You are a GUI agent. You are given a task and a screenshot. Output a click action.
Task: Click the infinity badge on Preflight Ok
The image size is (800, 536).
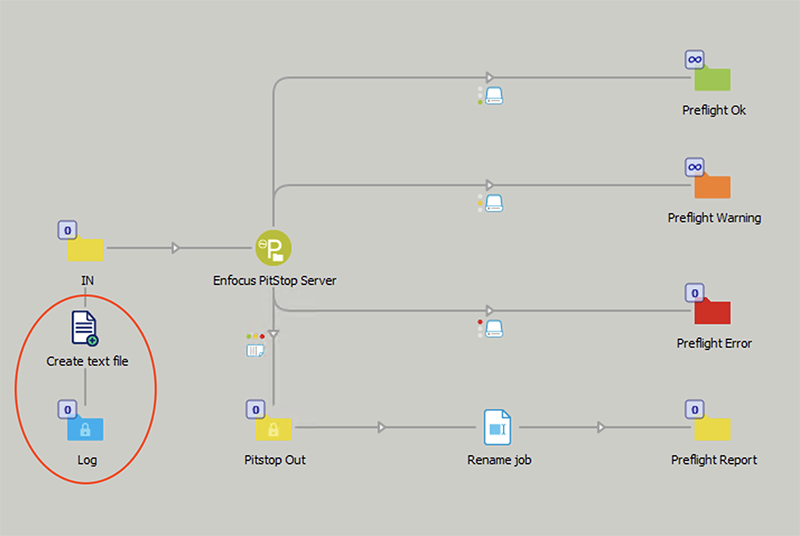point(694,59)
